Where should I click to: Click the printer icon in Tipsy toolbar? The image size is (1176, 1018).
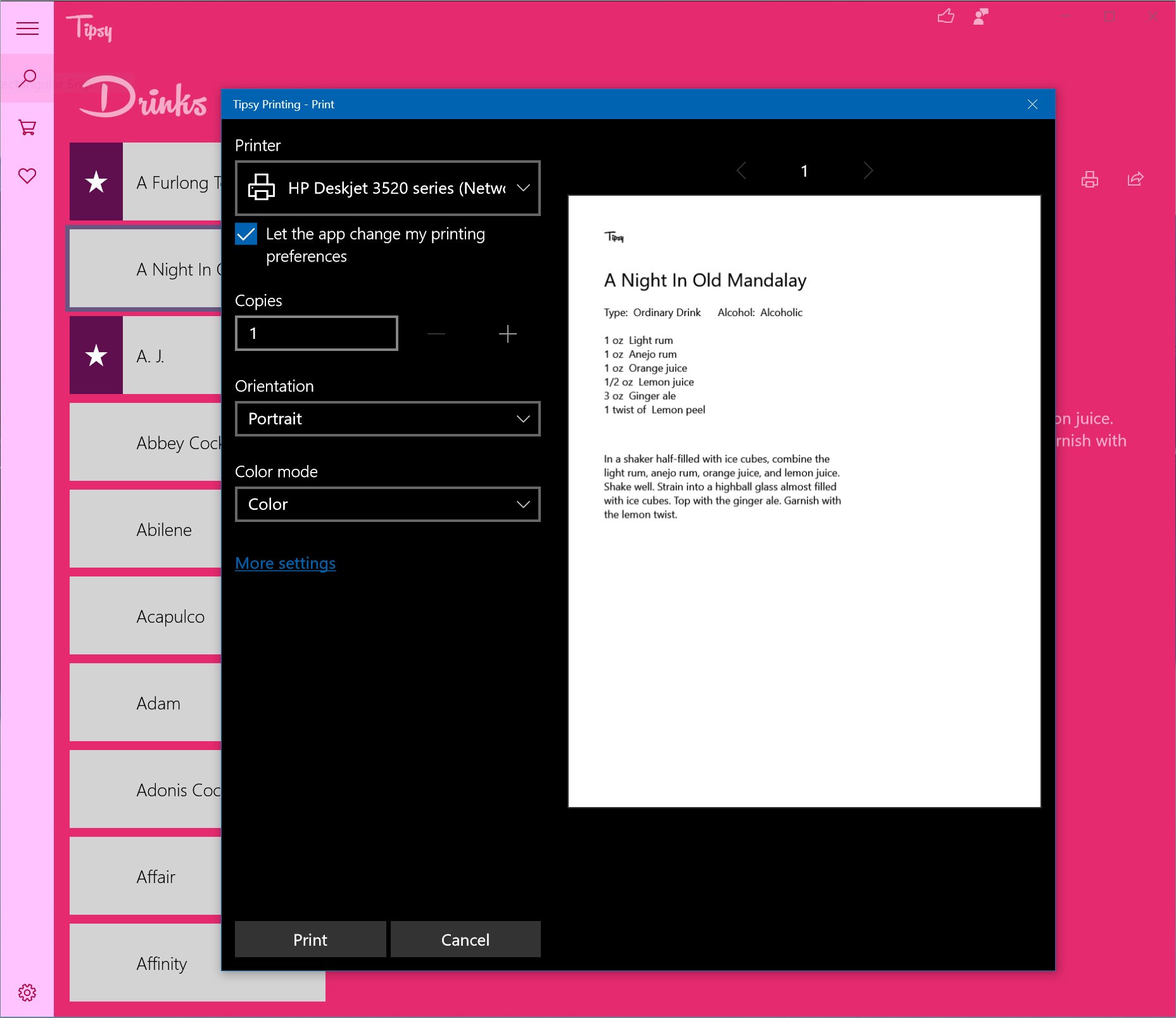point(1090,179)
